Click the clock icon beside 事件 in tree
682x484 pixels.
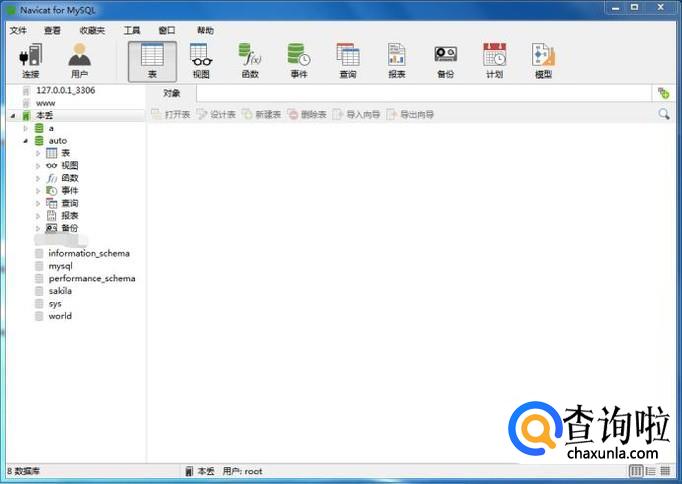pos(51,190)
